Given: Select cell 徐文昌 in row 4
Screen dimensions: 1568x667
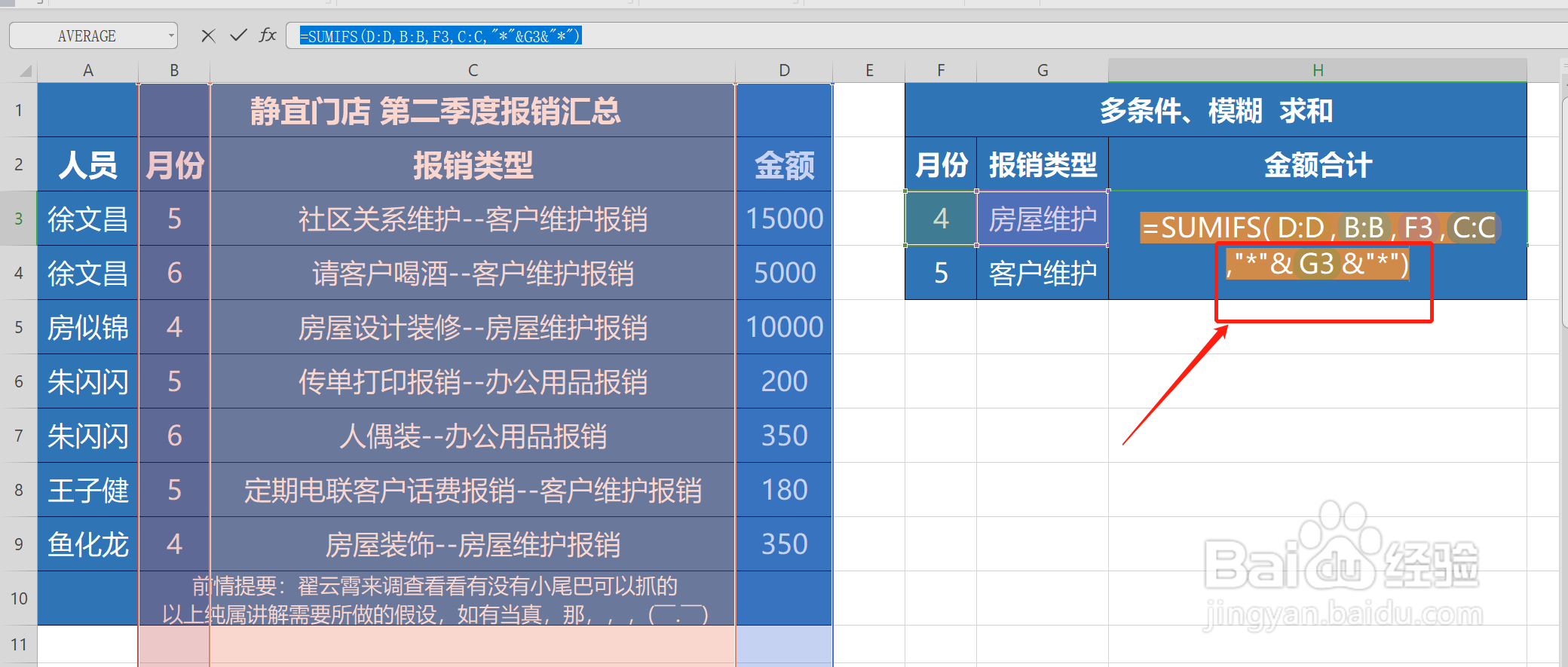Looking at the screenshot, I should tap(87, 273).
